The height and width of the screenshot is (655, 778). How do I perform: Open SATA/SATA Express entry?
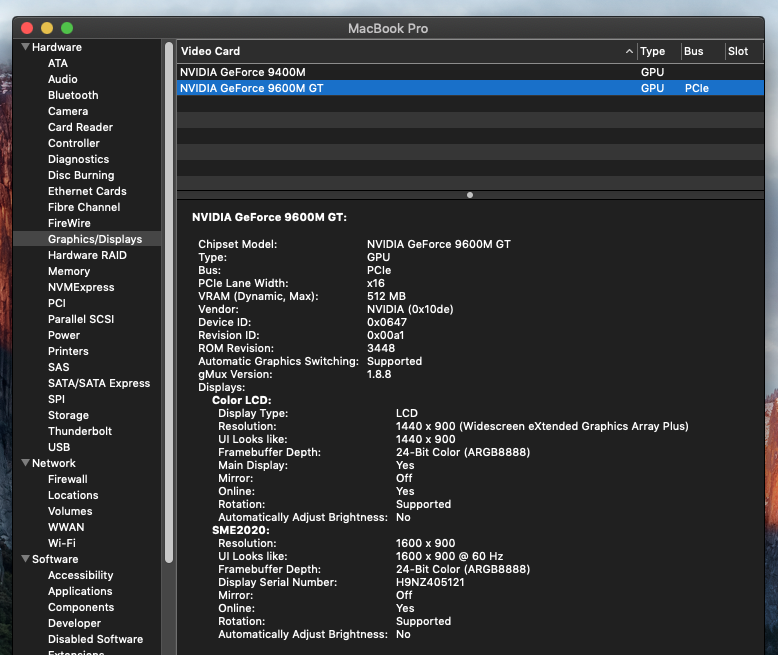99,383
